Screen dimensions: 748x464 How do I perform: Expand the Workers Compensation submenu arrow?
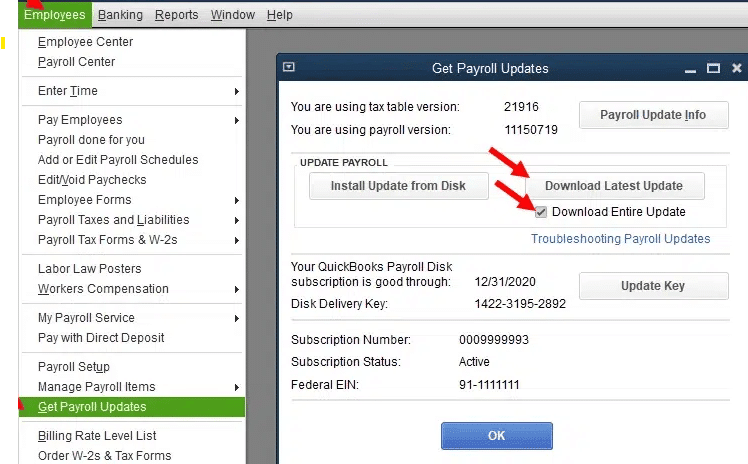click(x=237, y=289)
